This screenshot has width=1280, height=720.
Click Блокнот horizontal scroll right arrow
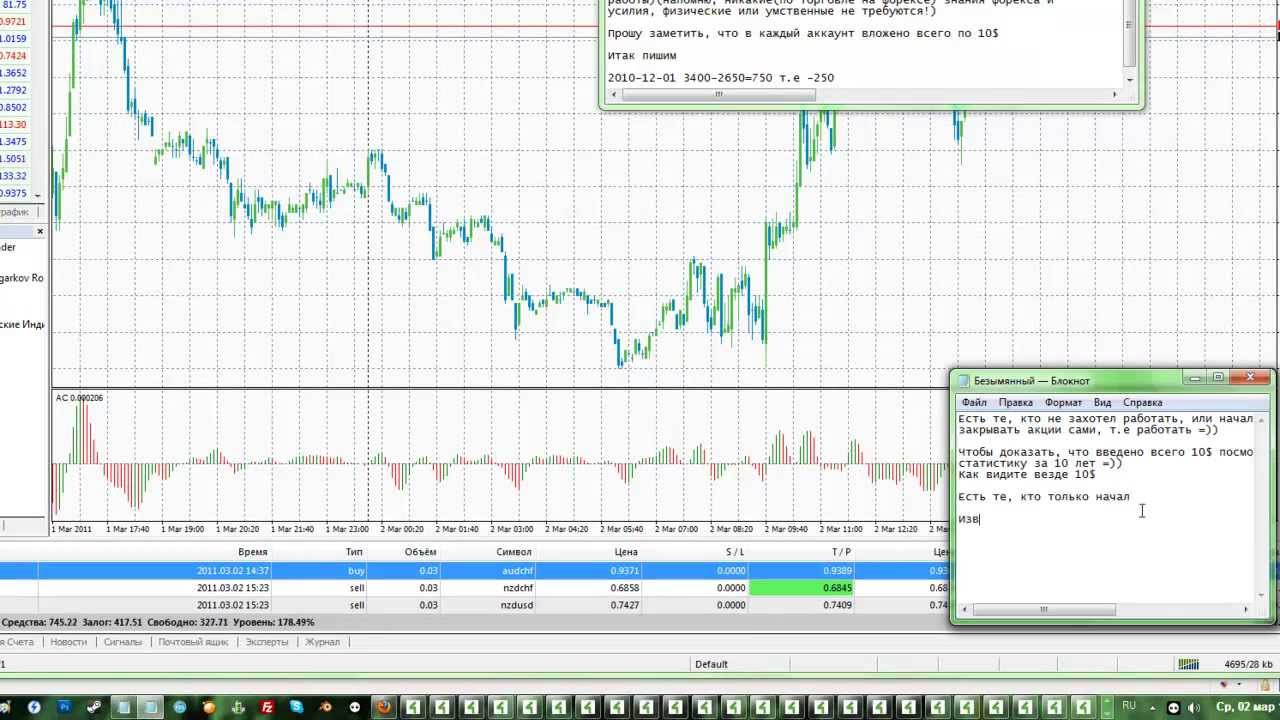click(1246, 609)
